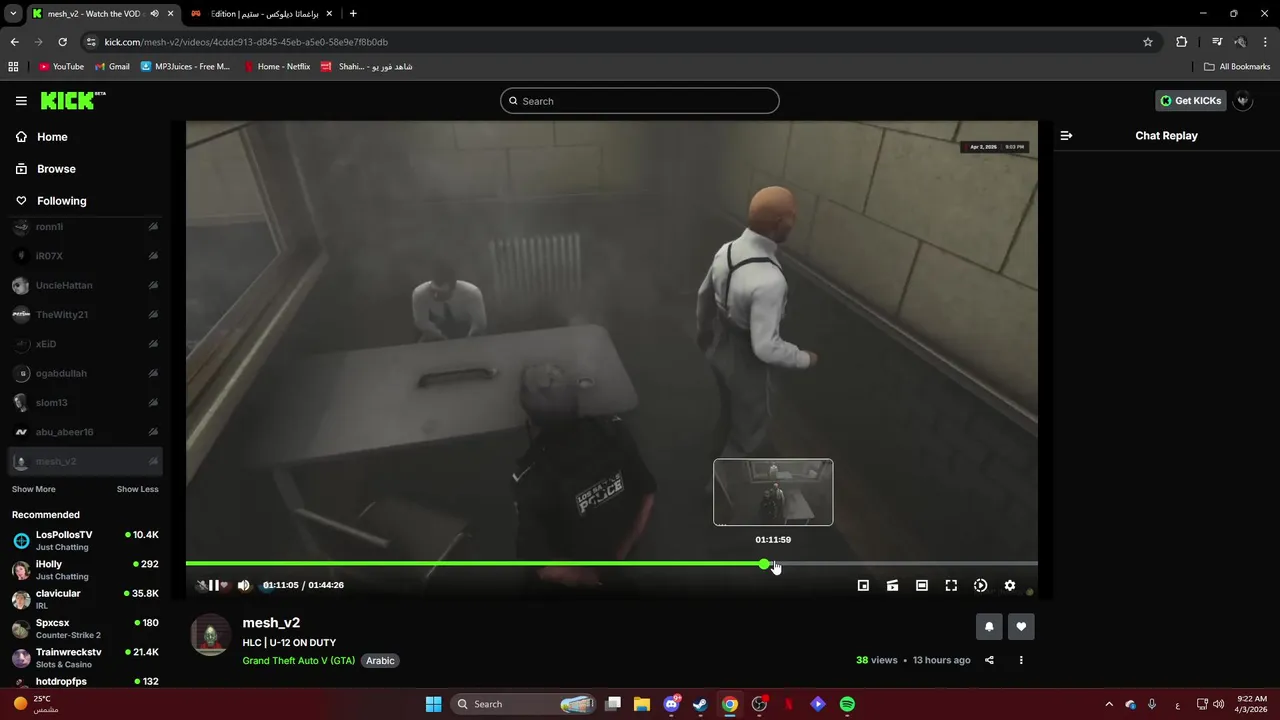Open Steam from the taskbar
Screen dimensions: 1280x720
[700, 704]
